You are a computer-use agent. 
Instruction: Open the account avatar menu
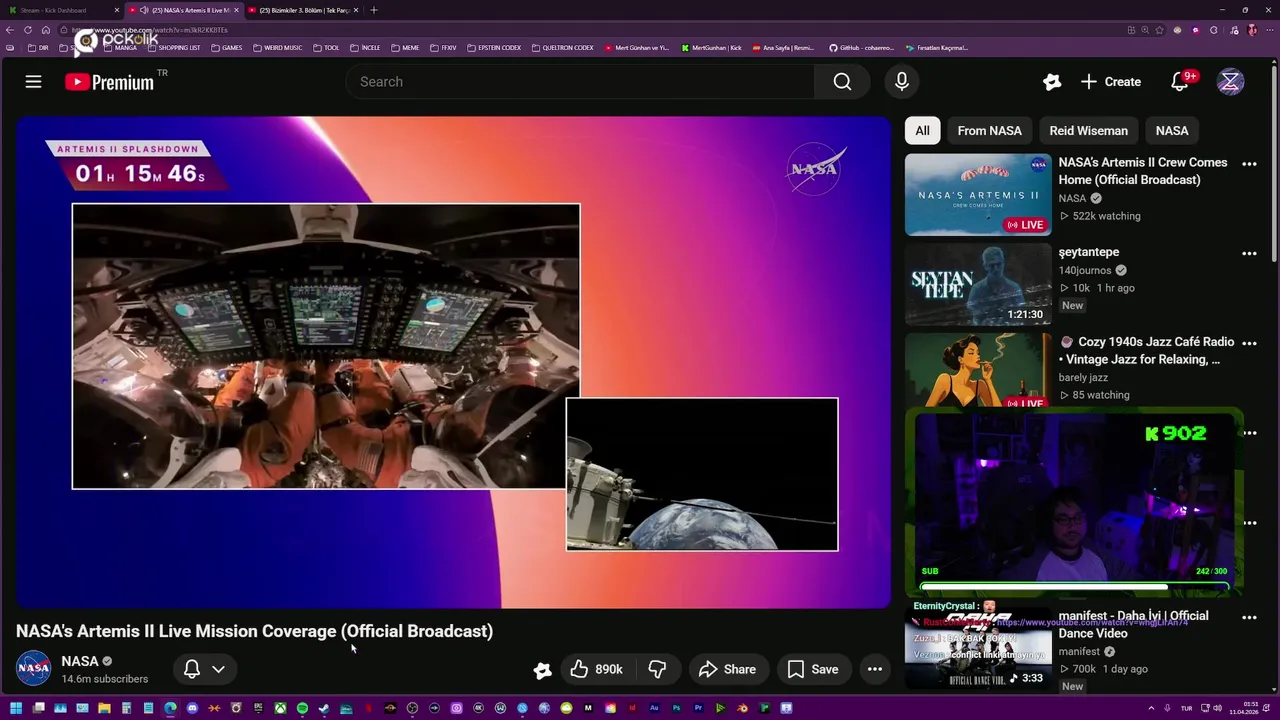1230,82
